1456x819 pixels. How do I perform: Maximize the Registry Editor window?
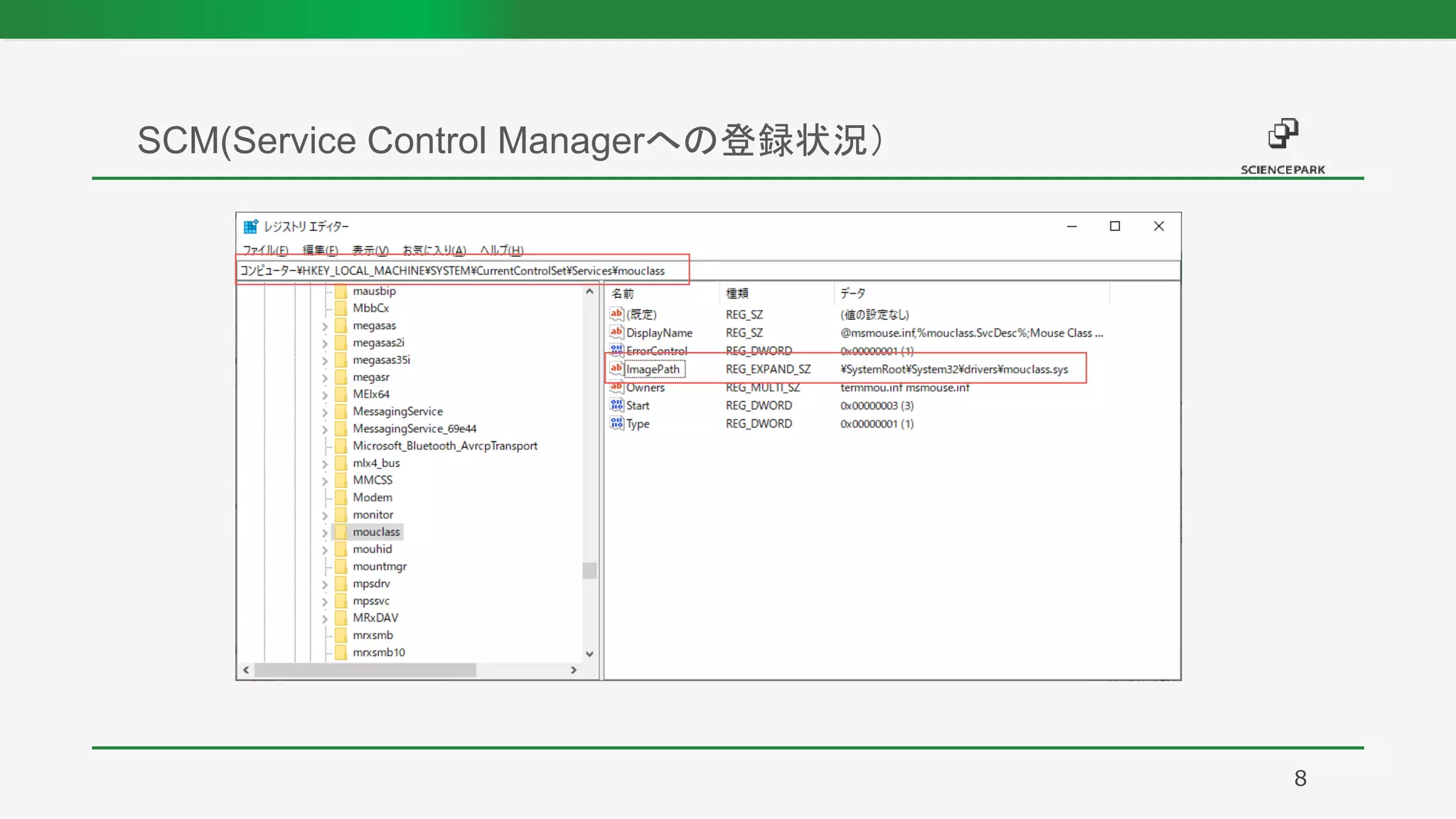coord(1115,226)
